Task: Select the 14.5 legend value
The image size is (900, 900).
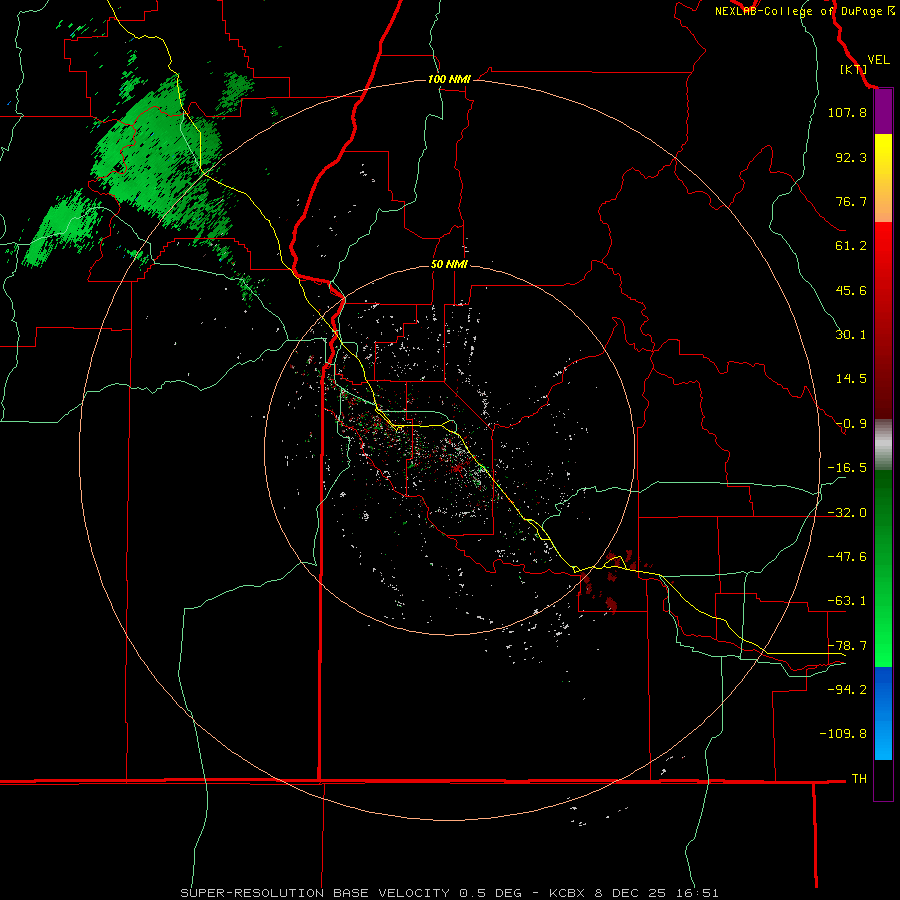Action: coord(851,379)
